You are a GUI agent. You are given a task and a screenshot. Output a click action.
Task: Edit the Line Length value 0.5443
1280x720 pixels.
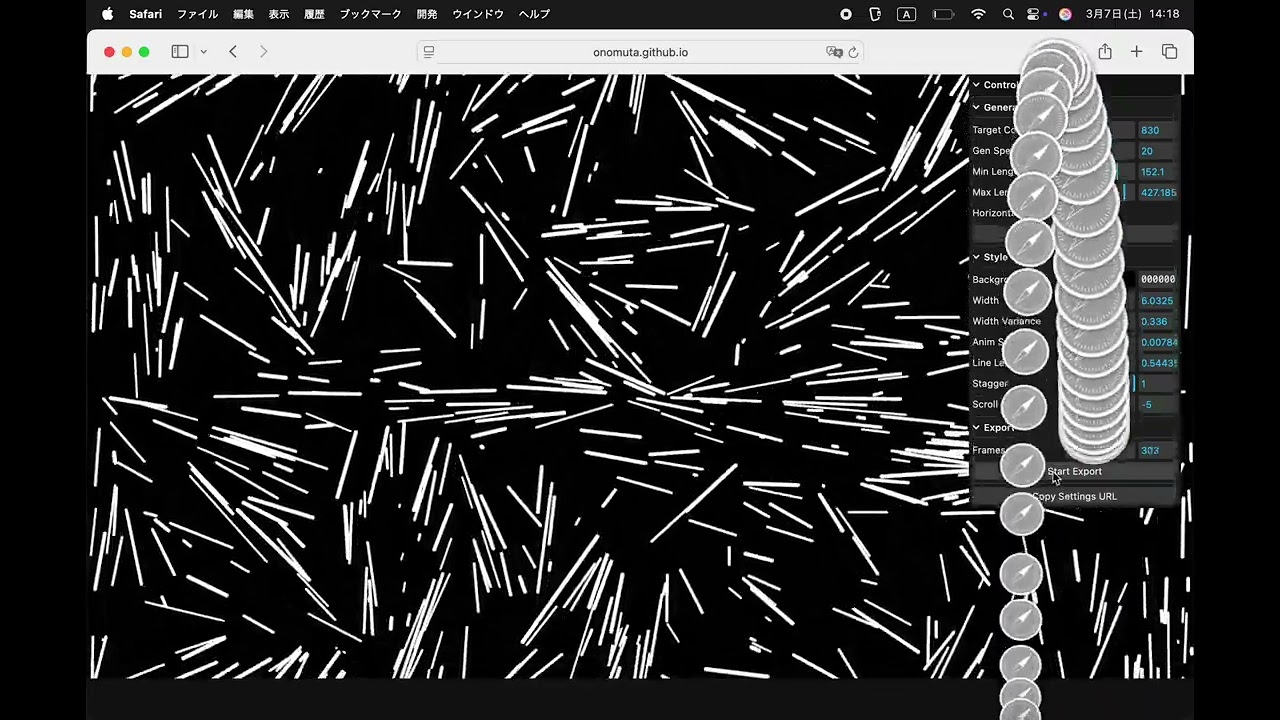pos(1157,363)
